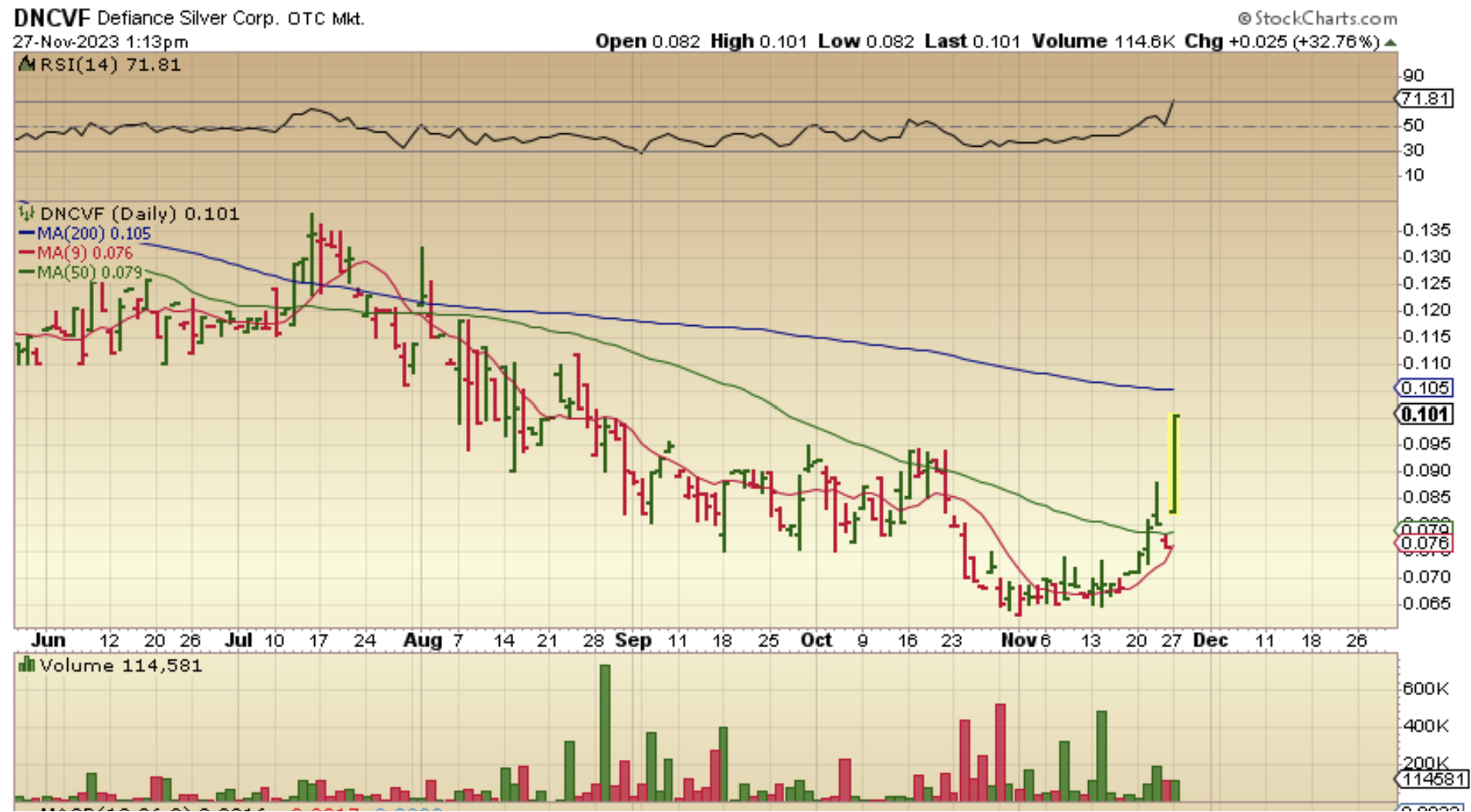
Task: Click the RSI(14) 71.81 indicator label
Action: click(110, 65)
